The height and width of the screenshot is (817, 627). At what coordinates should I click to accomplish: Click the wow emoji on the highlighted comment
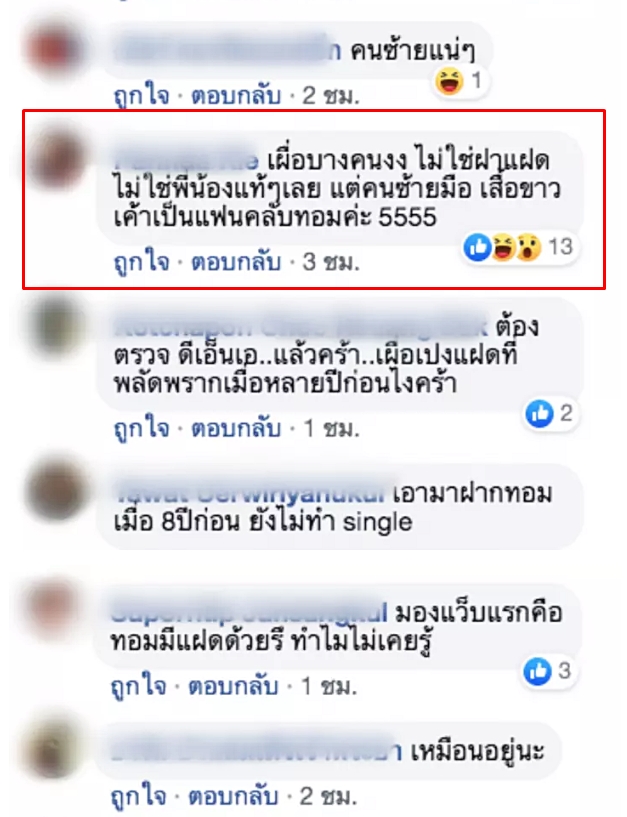coord(530,247)
